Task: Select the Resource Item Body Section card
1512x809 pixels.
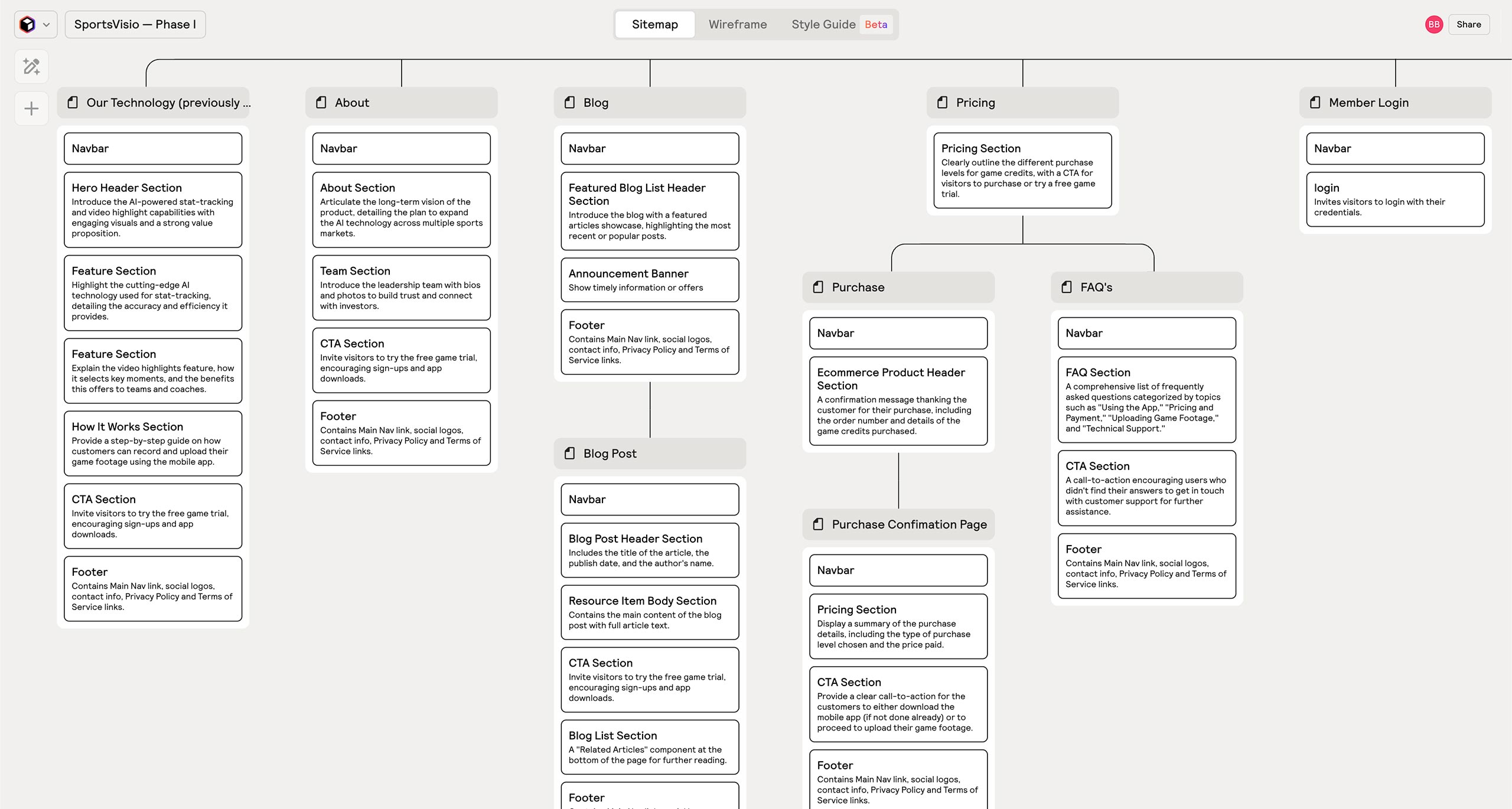Action: 650,612
